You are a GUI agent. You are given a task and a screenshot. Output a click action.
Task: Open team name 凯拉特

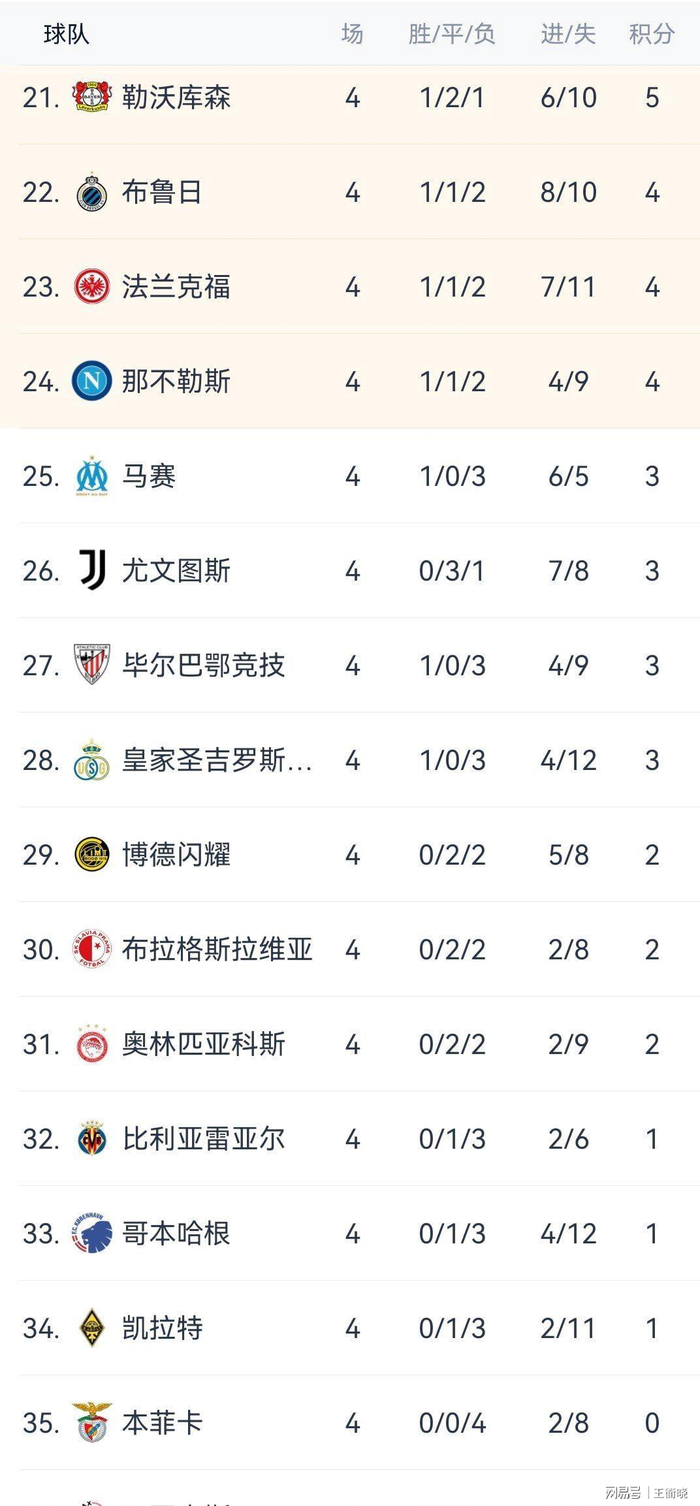click(x=162, y=1328)
